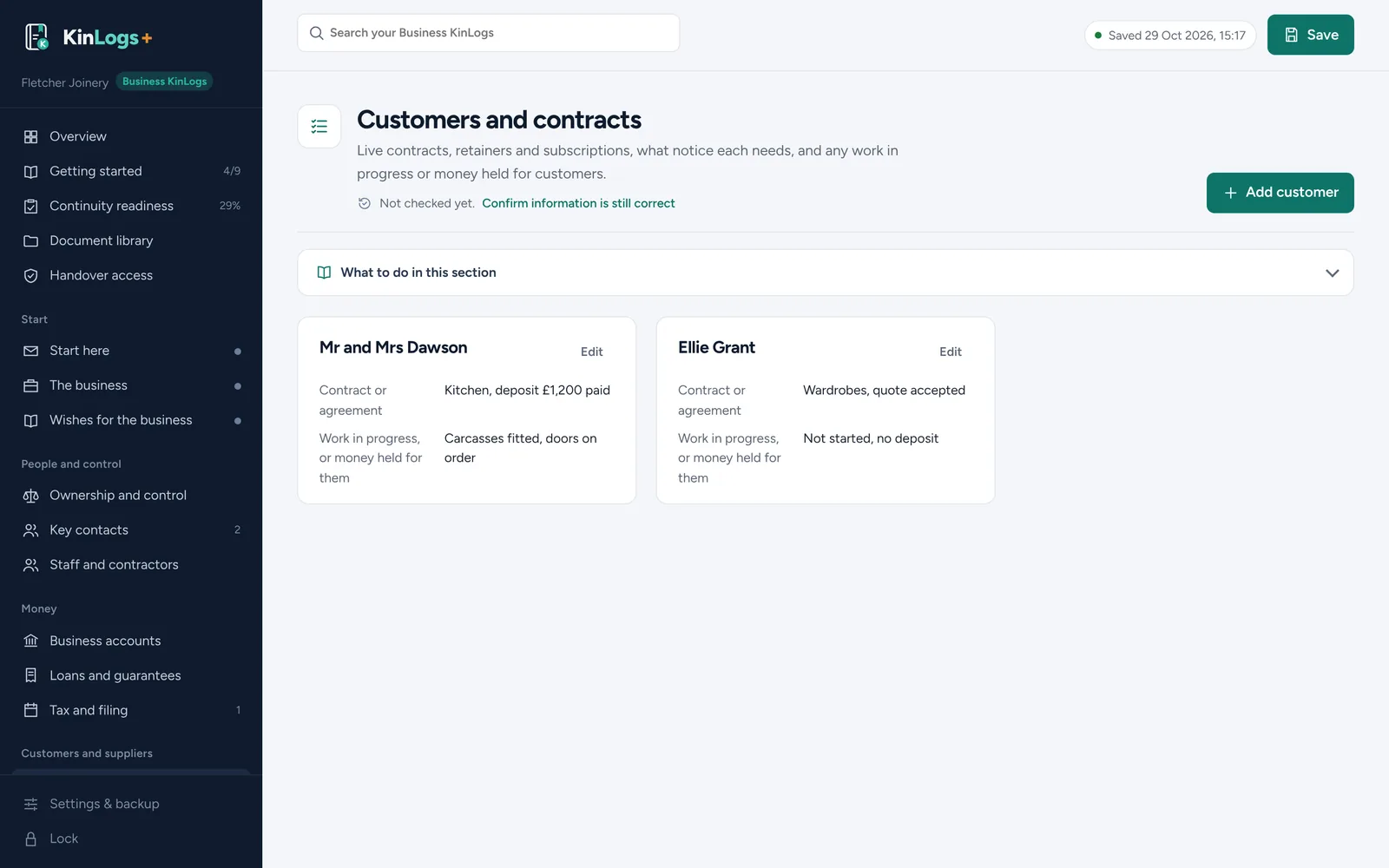The image size is (1389, 868).
Task: Save the current KinLogs changes
Action: (x=1310, y=35)
